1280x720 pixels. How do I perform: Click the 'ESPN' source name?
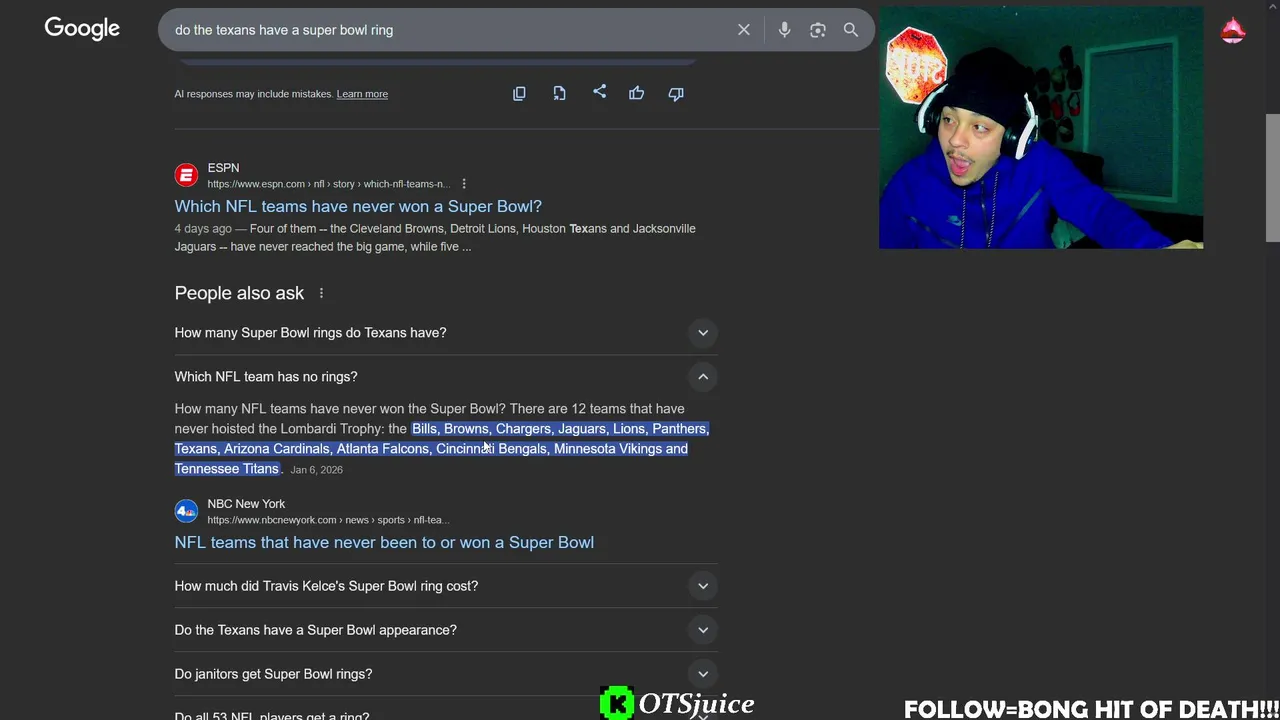click(223, 168)
